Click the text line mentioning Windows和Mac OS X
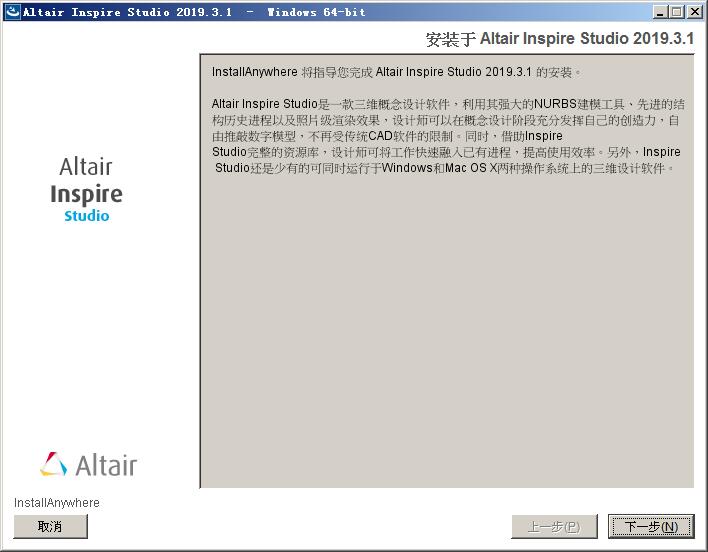Screen dimensions: 708x552 coord(445,168)
